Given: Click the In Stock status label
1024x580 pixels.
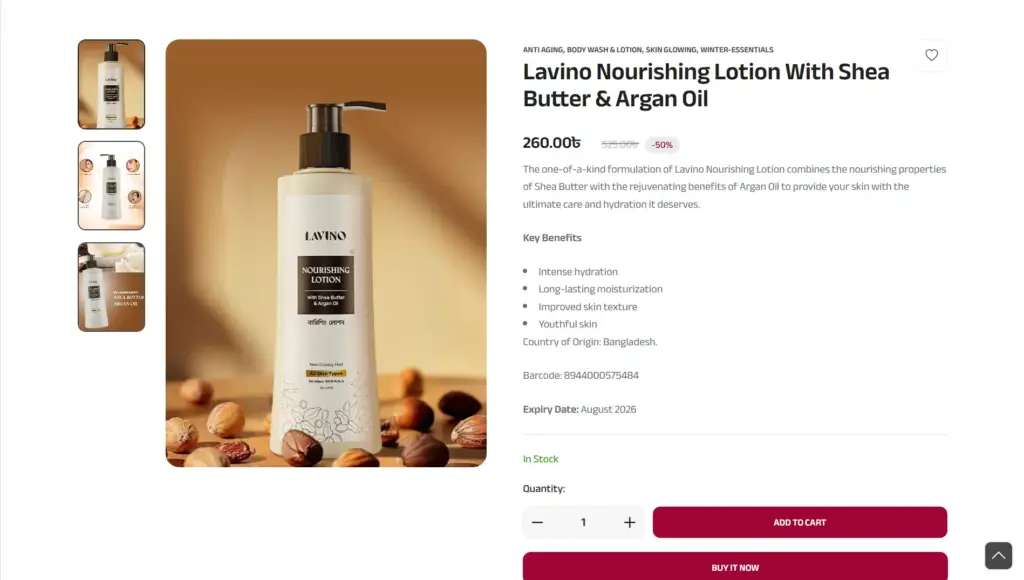Looking at the screenshot, I should click(x=540, y=459).
